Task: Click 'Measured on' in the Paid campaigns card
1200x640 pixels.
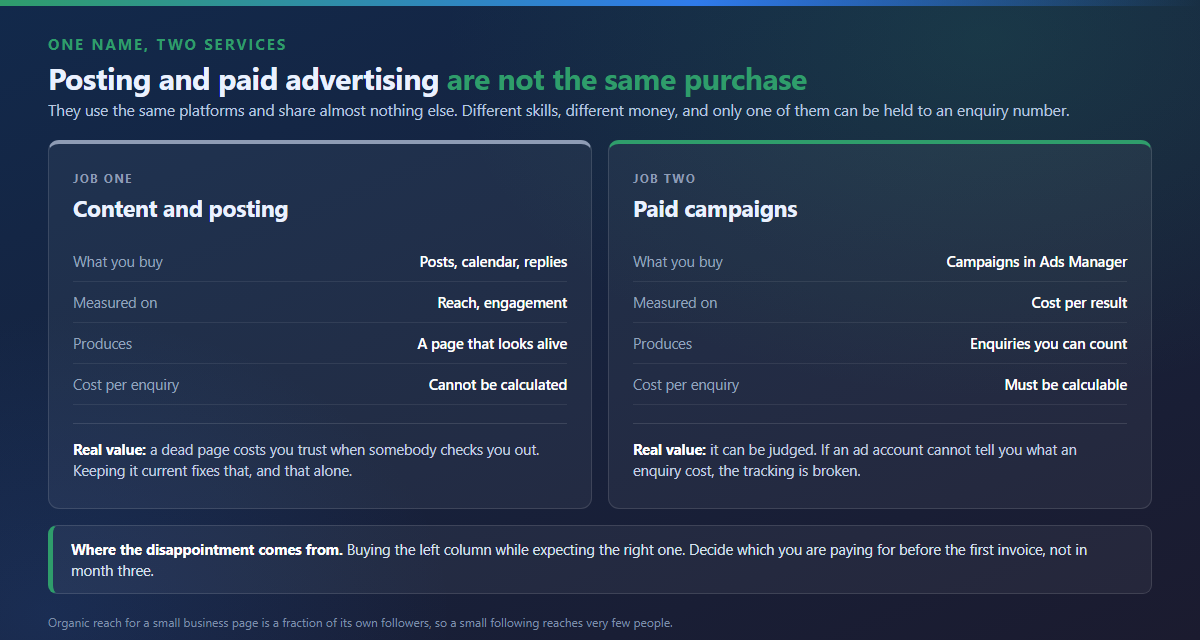Action: coord(675,303)
